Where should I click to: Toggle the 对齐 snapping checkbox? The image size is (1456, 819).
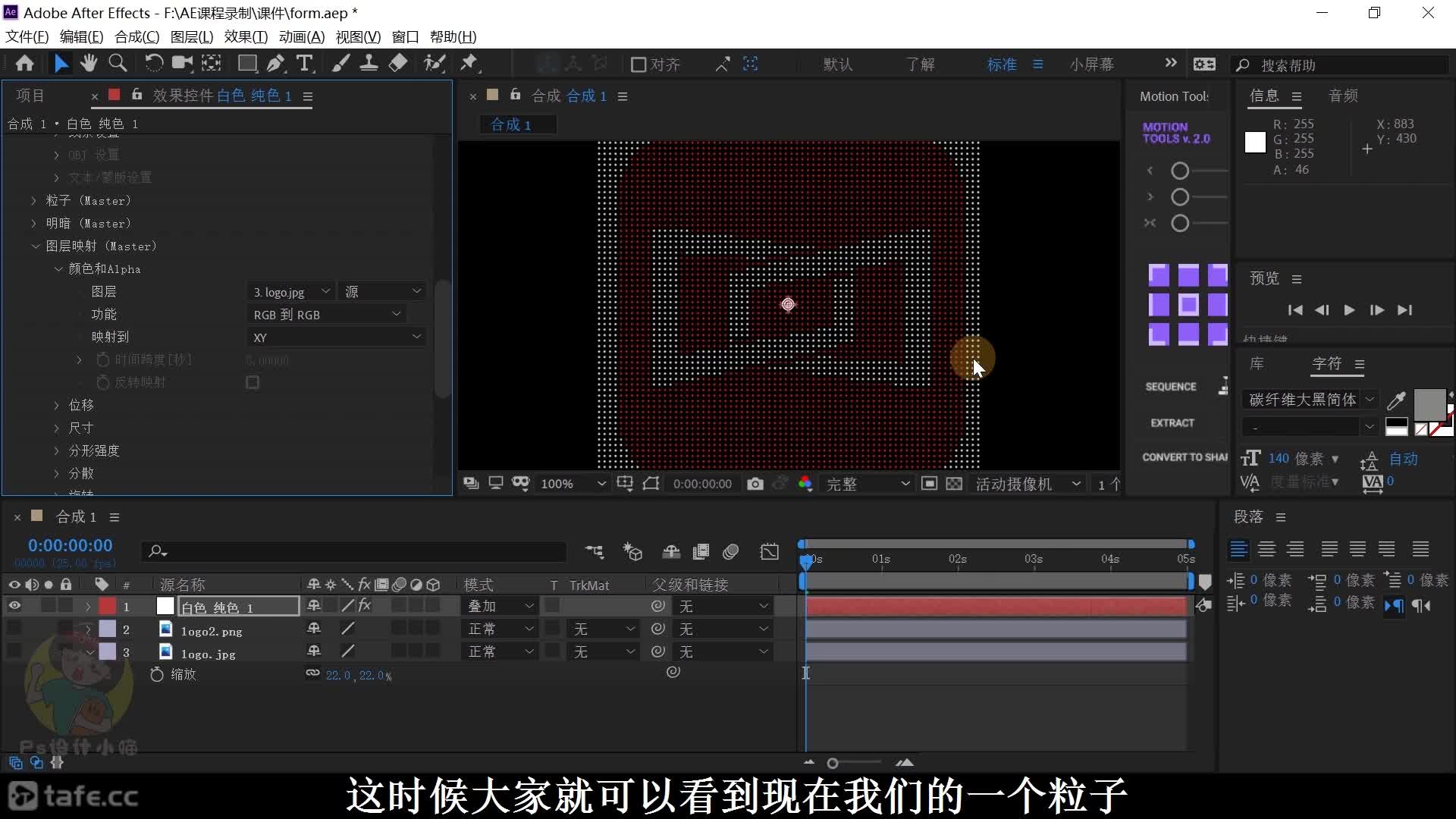[639, 64]
